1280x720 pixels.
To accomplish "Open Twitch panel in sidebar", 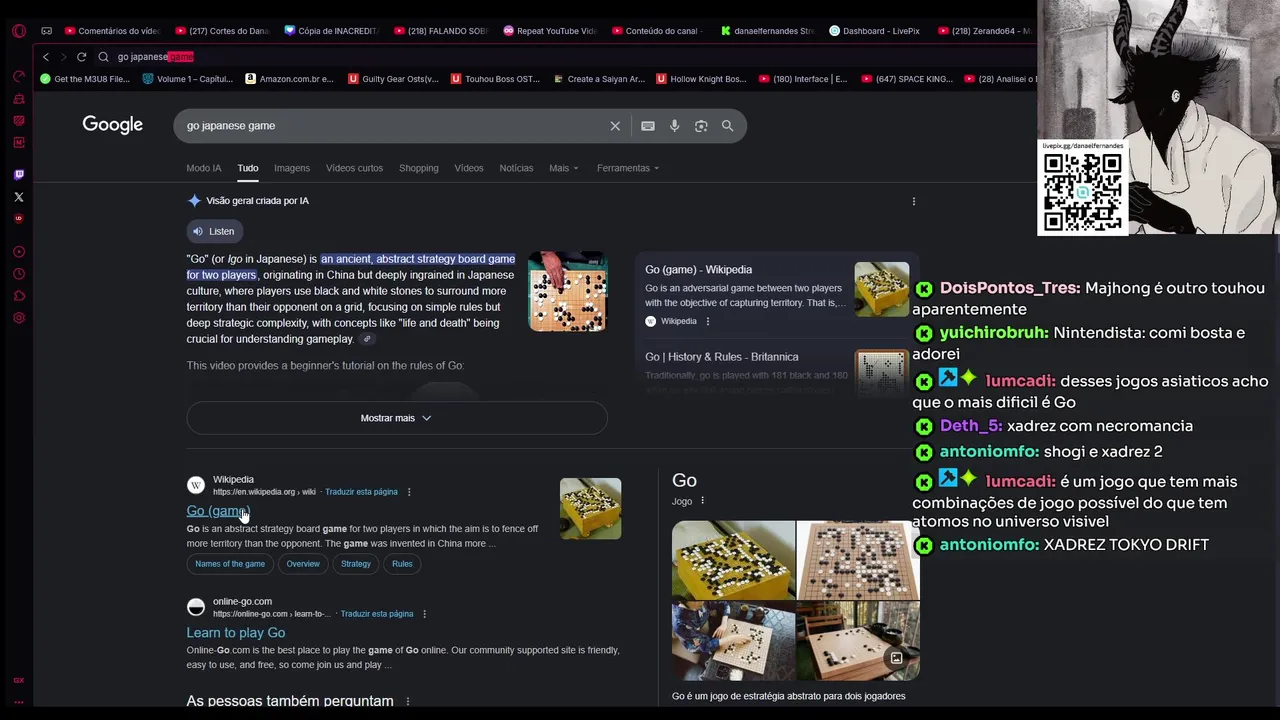I will pyautogui.click(x=18, y=174).
